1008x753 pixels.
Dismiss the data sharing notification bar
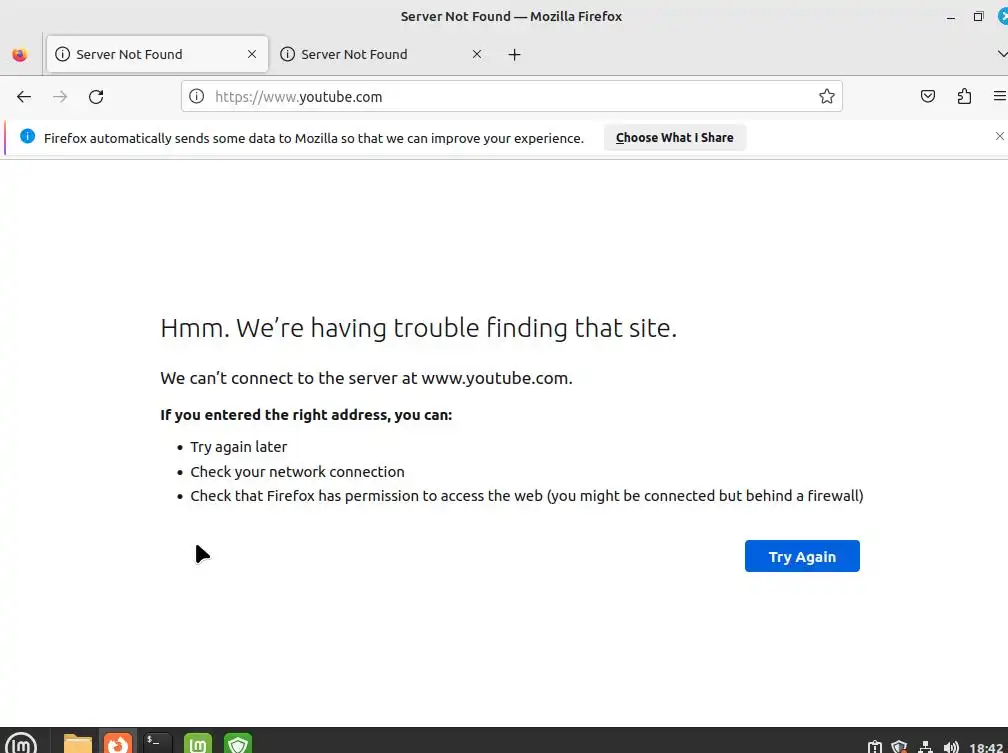point(999,136)
